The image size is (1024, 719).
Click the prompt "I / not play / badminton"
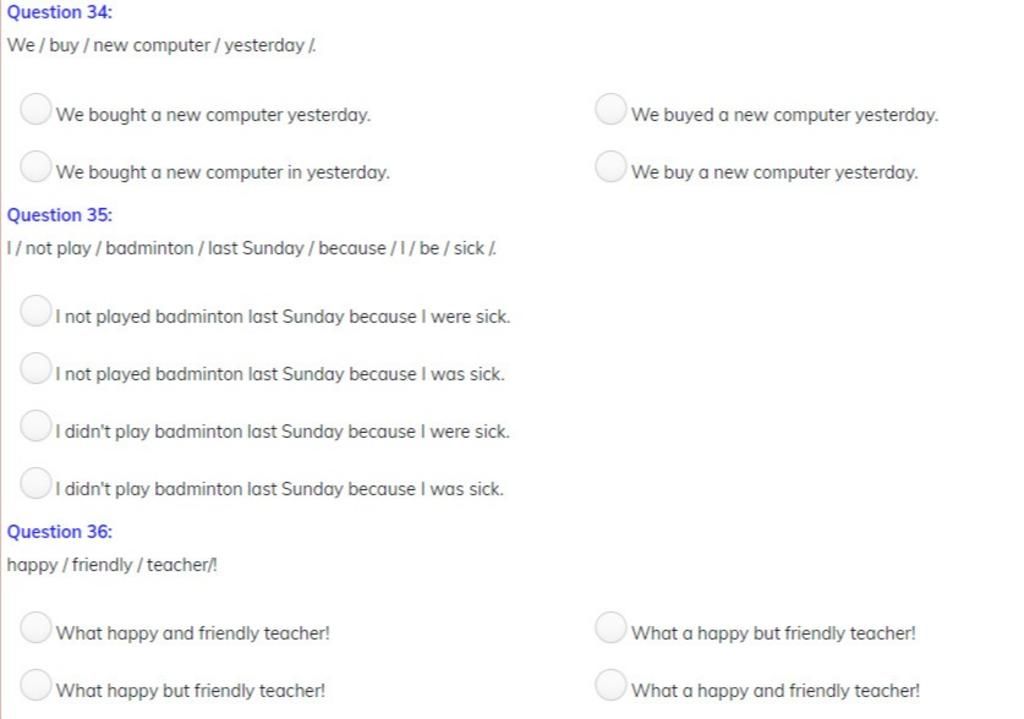point(251,248)
